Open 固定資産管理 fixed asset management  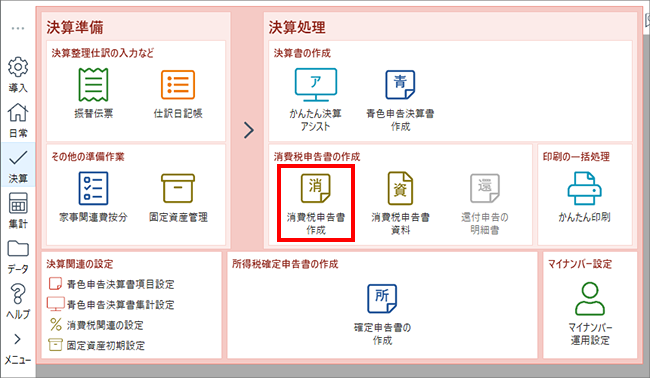click(178, 198)
